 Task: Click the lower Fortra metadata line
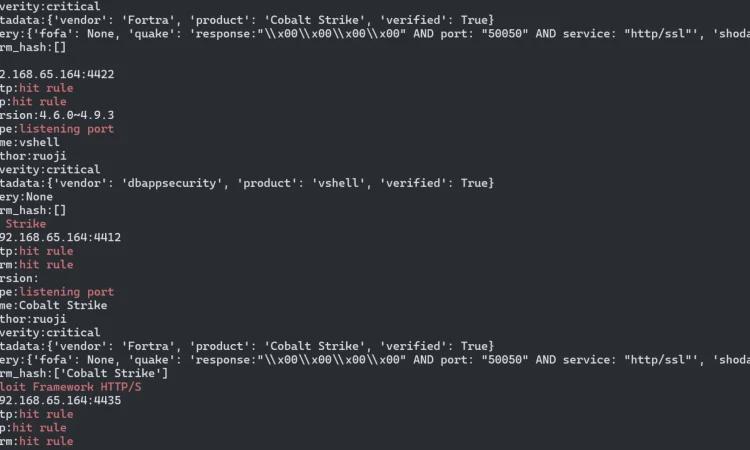point(247,346)
